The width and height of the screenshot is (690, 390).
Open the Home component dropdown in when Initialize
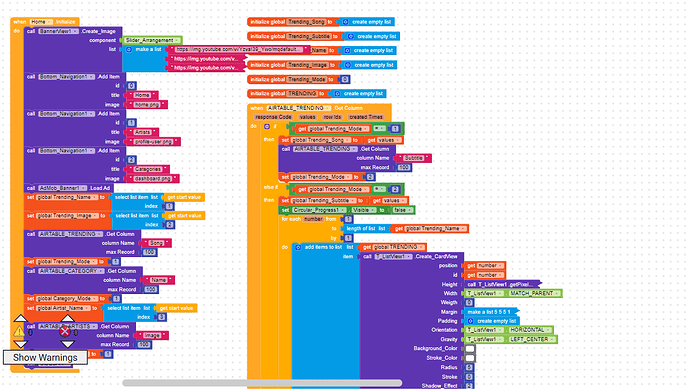41,22
